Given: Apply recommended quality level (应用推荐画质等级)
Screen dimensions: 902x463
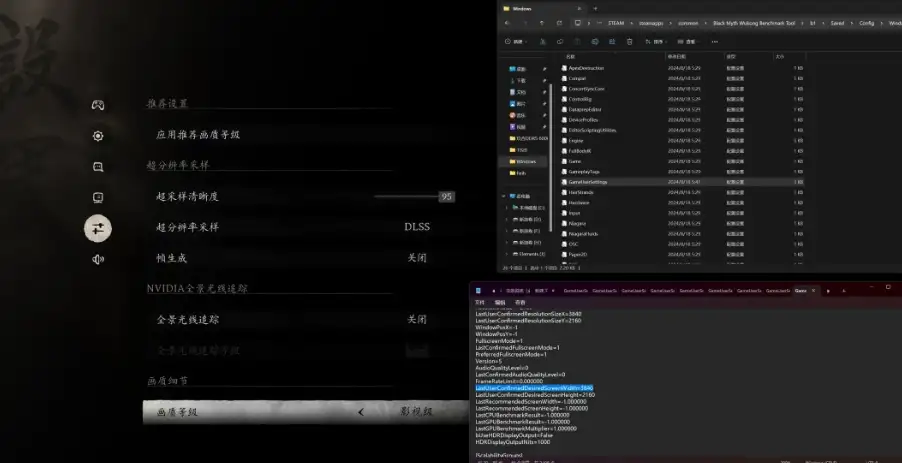Looking at the screenshot, I should (x=198, y=135).
